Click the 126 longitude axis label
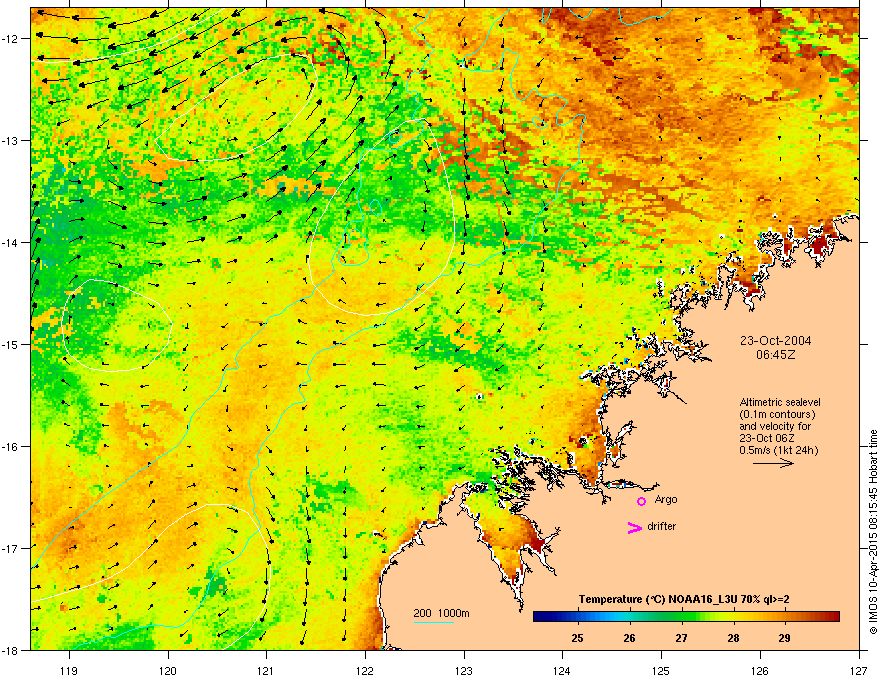Viewport: 880px width, 680px height. point(760,670)
